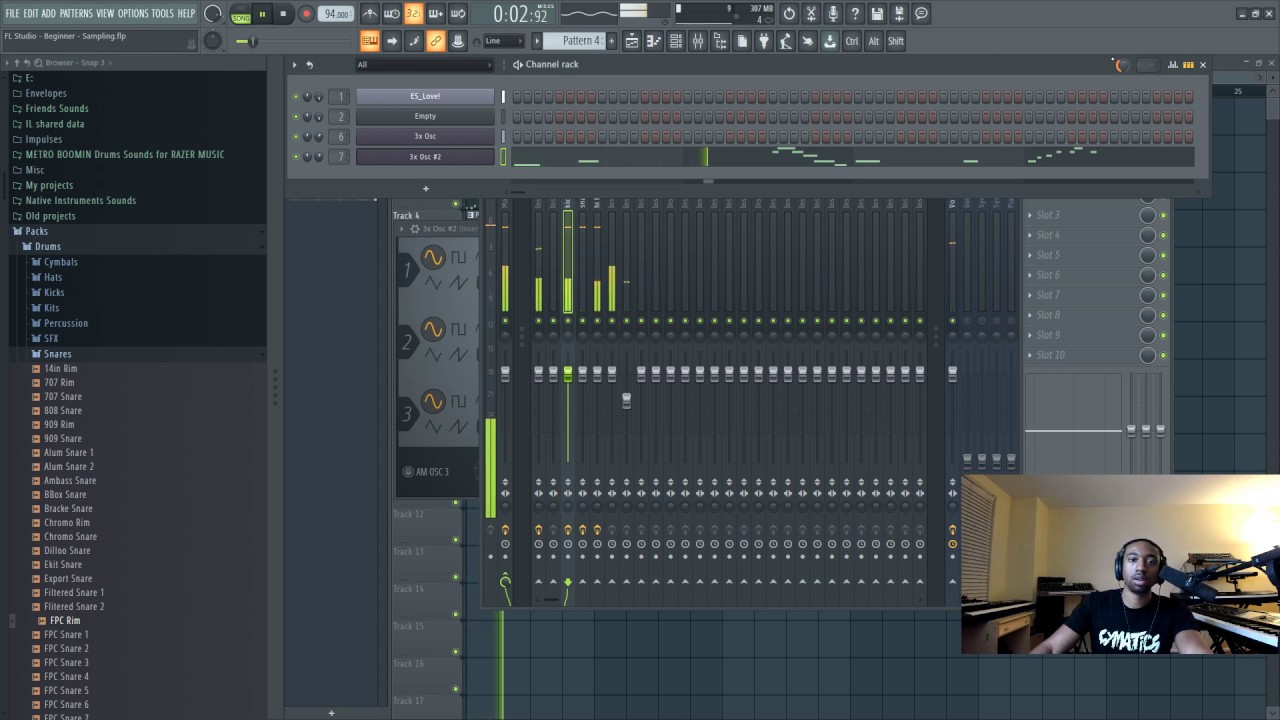Open the browser view icon
This screenshot has height=720, width=1280.
coord(720,41)
